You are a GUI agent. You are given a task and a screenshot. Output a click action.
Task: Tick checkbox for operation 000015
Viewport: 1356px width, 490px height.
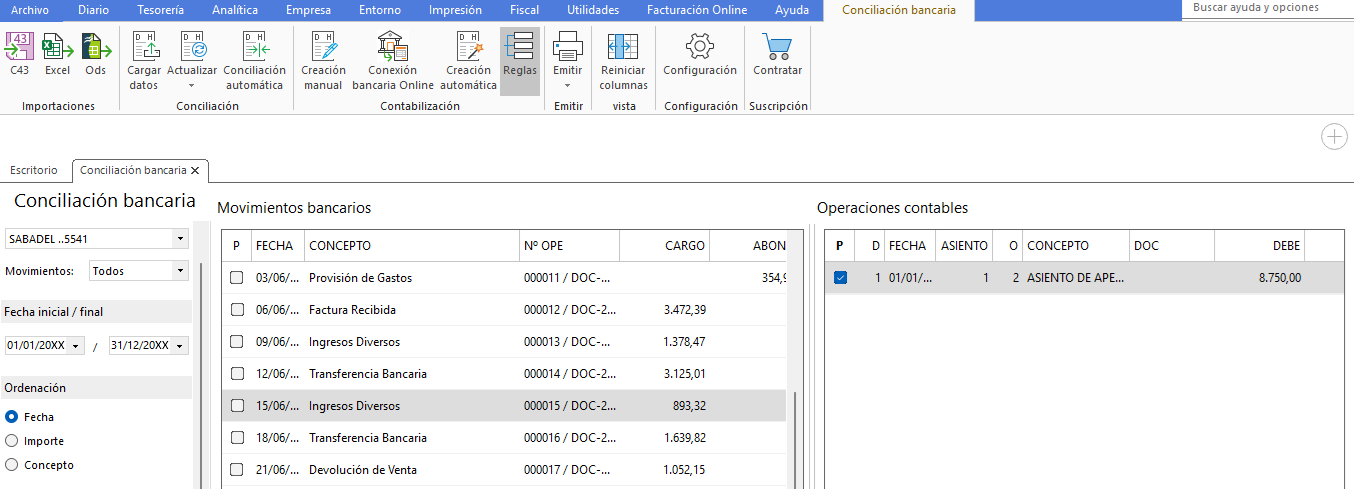[237, 406]
